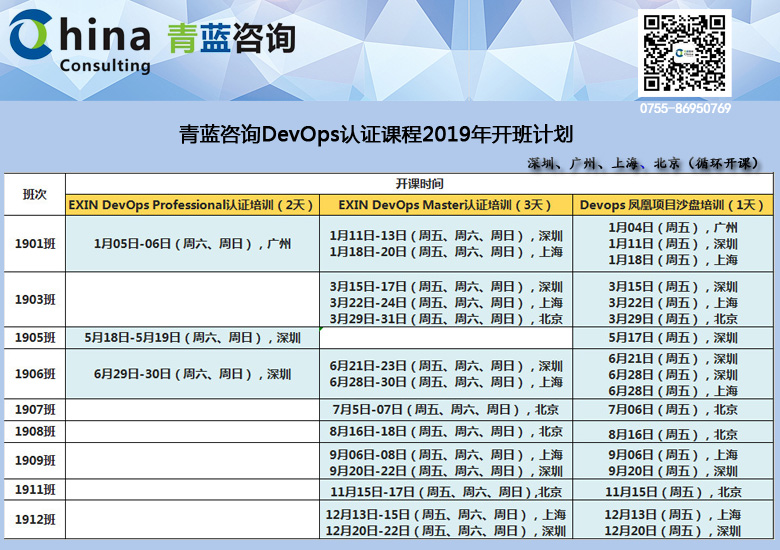
Task: Click the 1903班 row label
Action: pos(34,301)
